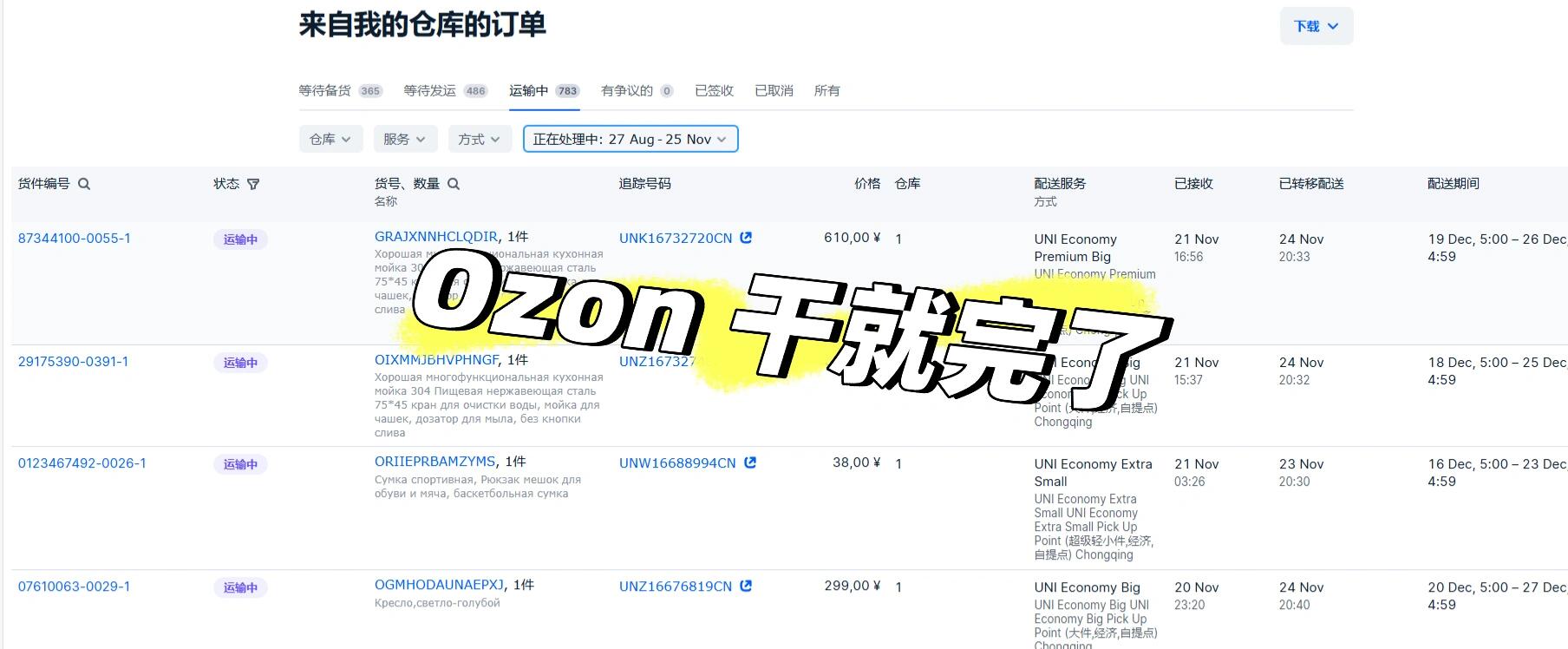Open the 下载 download dropdown
Viewport: 1568px width, 649px height.
tap(1316, 26)
